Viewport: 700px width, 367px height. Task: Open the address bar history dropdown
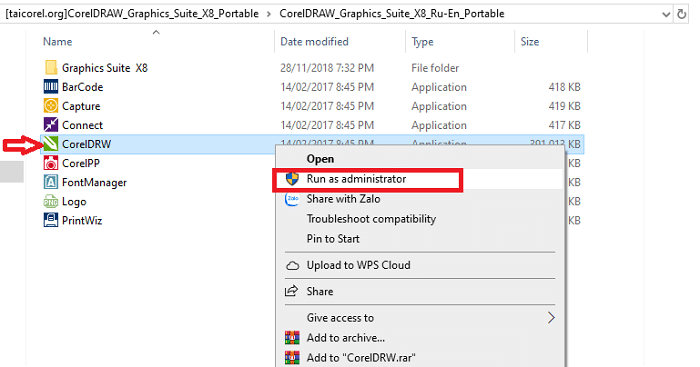pos(666,14)
